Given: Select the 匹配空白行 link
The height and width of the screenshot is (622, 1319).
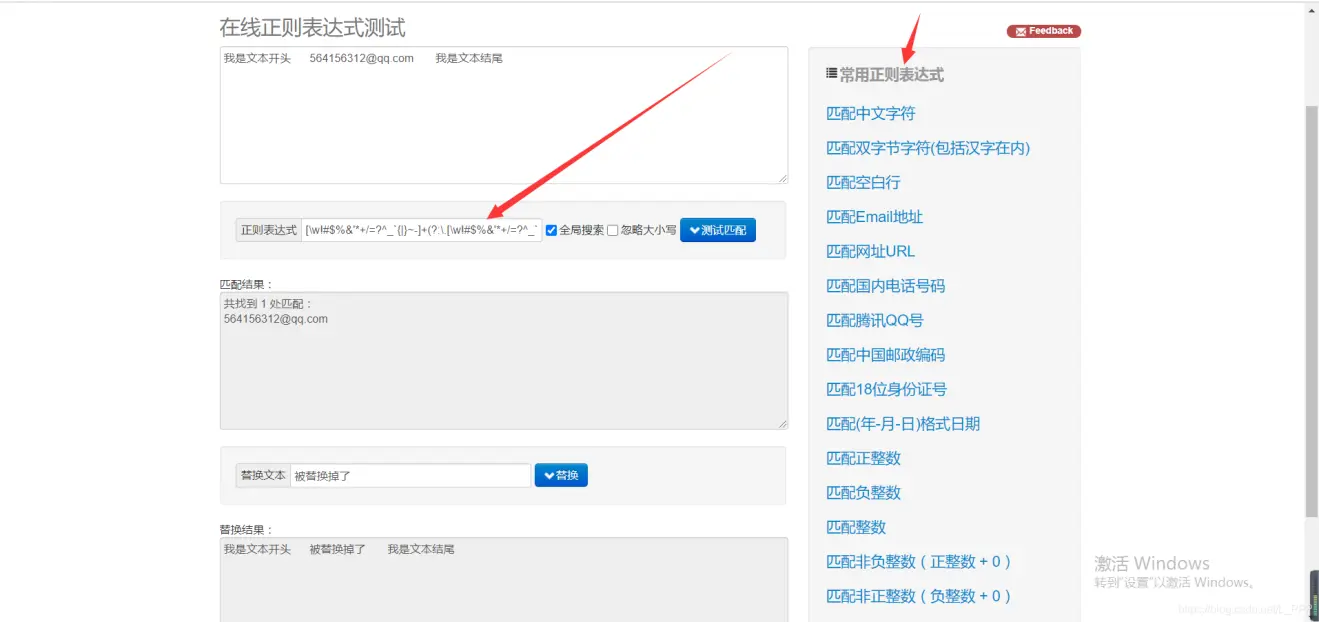Looking at the screenshot, I should pos(863,182).
